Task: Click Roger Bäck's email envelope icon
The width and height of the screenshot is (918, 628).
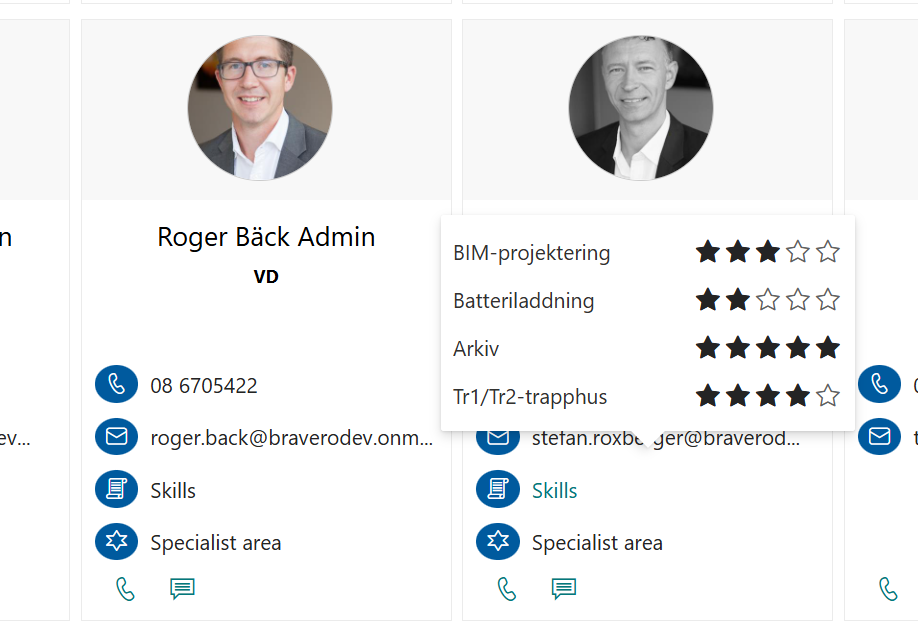Action: tap(117, 437)
